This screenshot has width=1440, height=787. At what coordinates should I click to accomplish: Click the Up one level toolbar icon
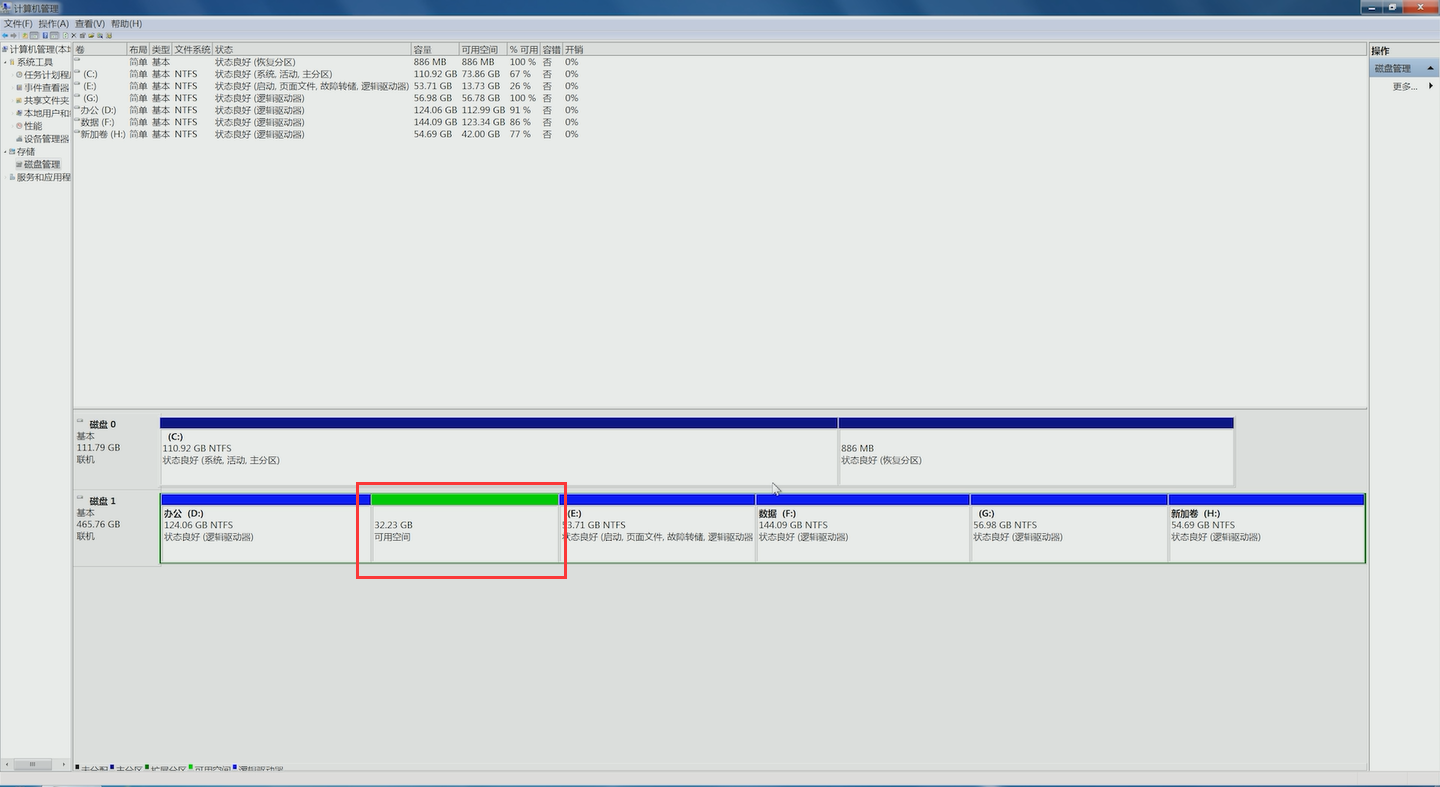[x=25, y=35]
